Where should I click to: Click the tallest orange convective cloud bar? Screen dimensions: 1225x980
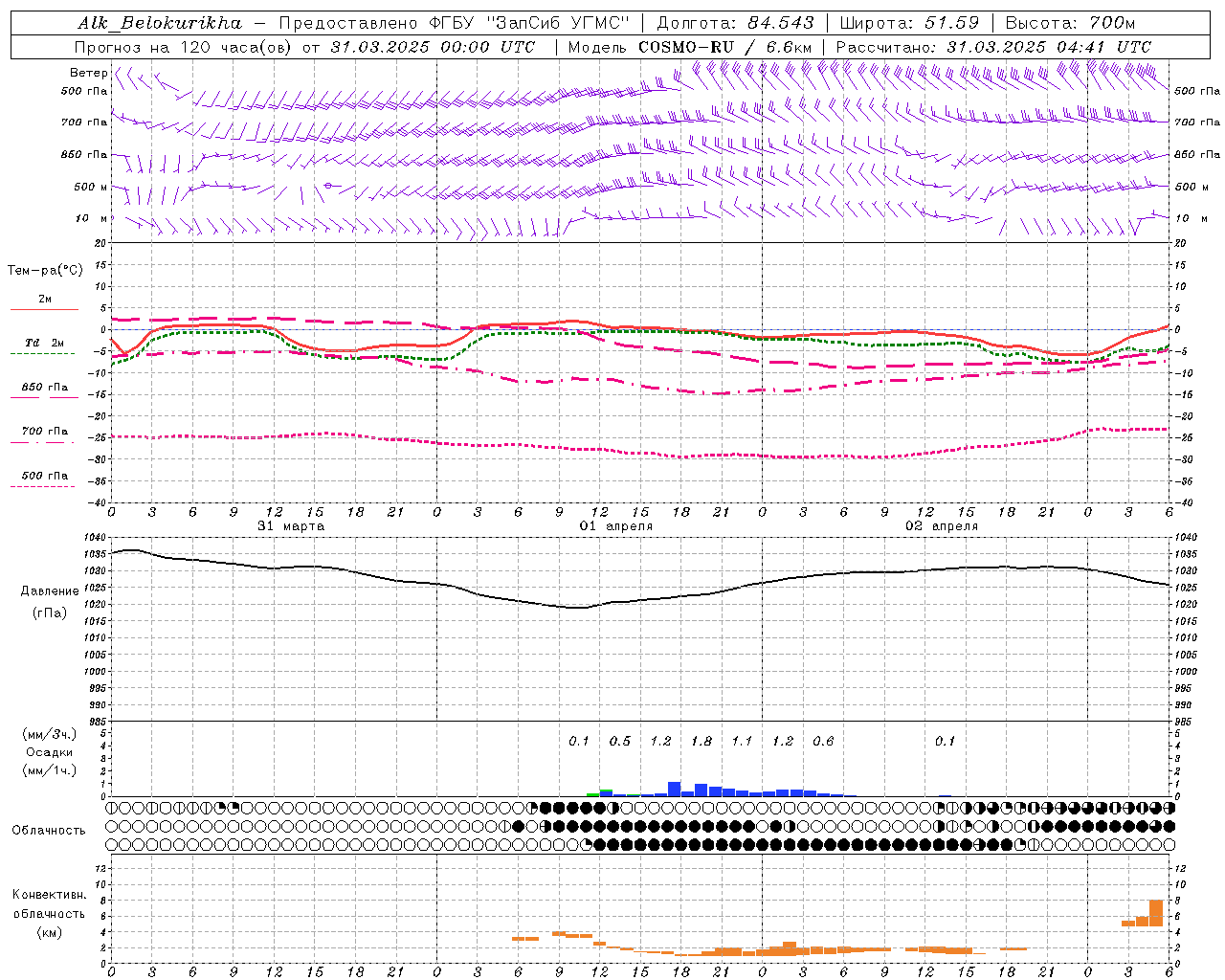pos(1156,913)
